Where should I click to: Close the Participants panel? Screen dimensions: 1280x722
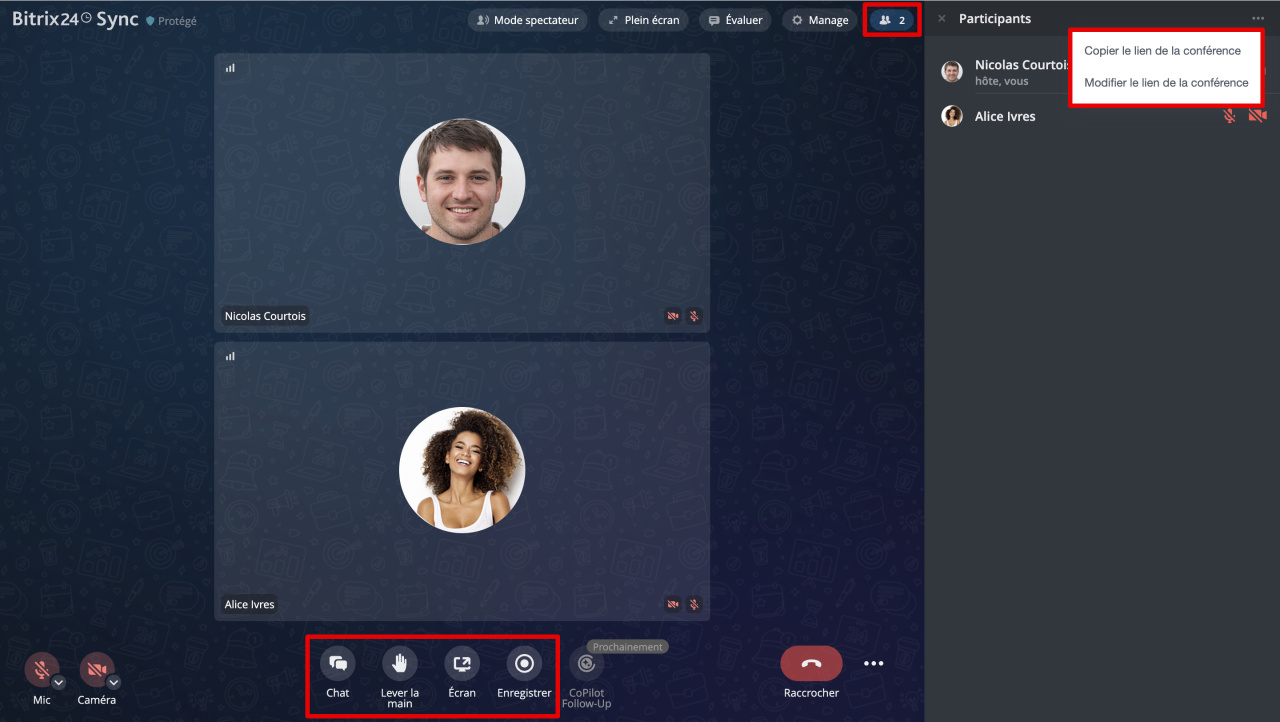941,19
